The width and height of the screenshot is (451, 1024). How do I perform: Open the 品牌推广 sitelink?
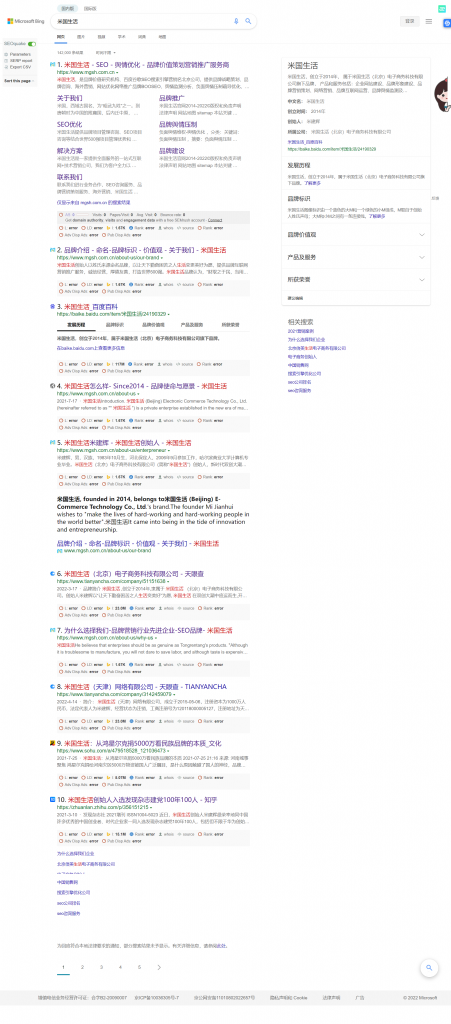(172, 97)
